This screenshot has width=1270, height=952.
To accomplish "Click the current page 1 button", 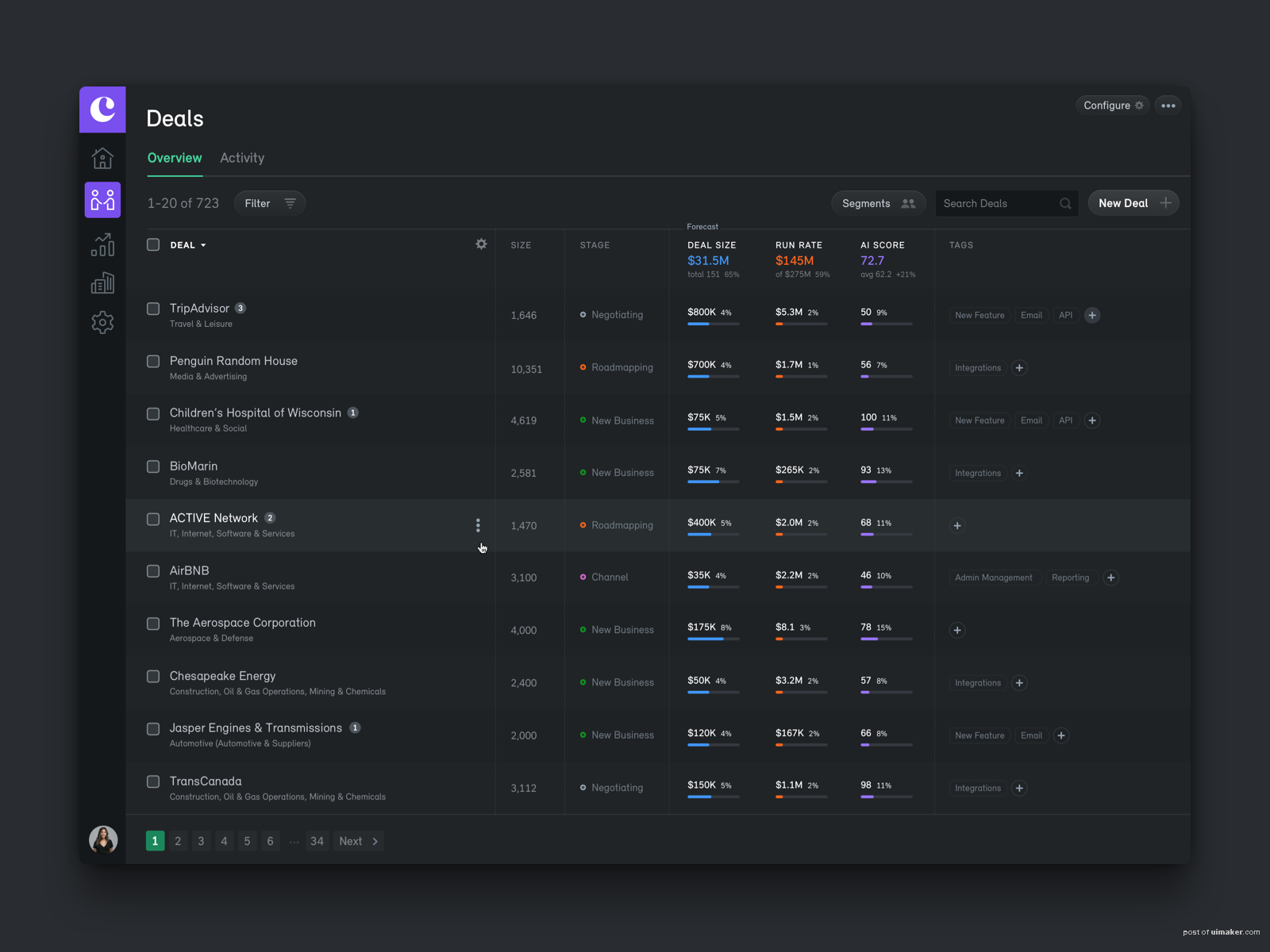I will point(155,841).
